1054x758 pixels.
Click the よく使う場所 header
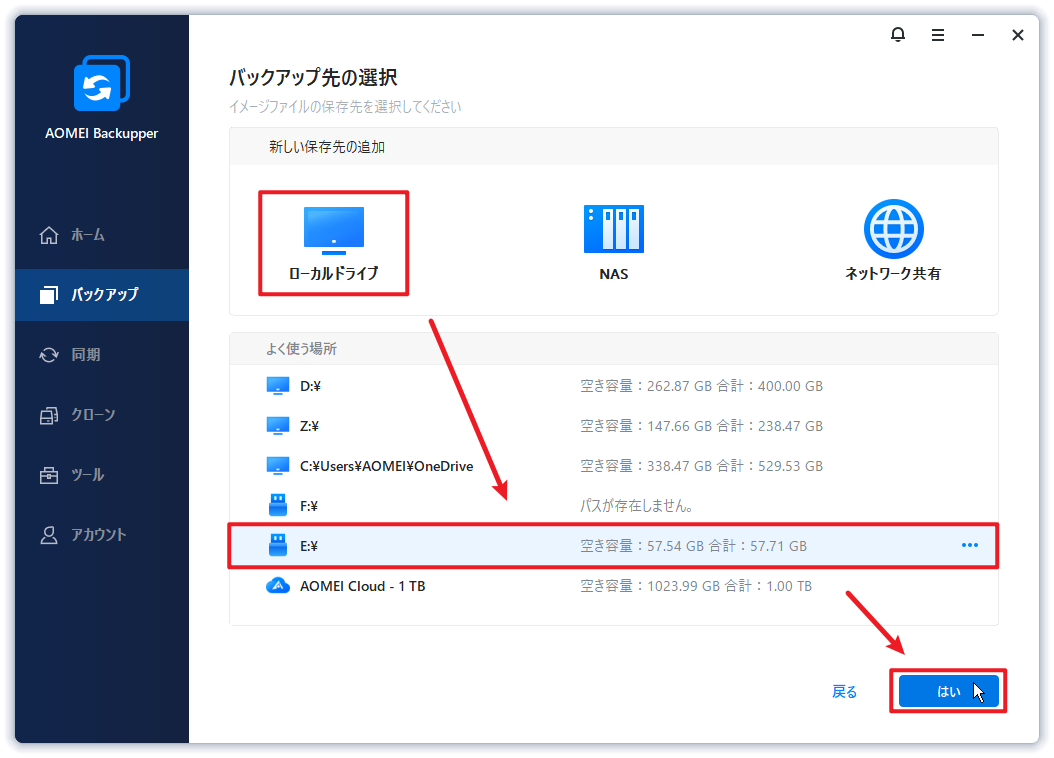[301, 349]
